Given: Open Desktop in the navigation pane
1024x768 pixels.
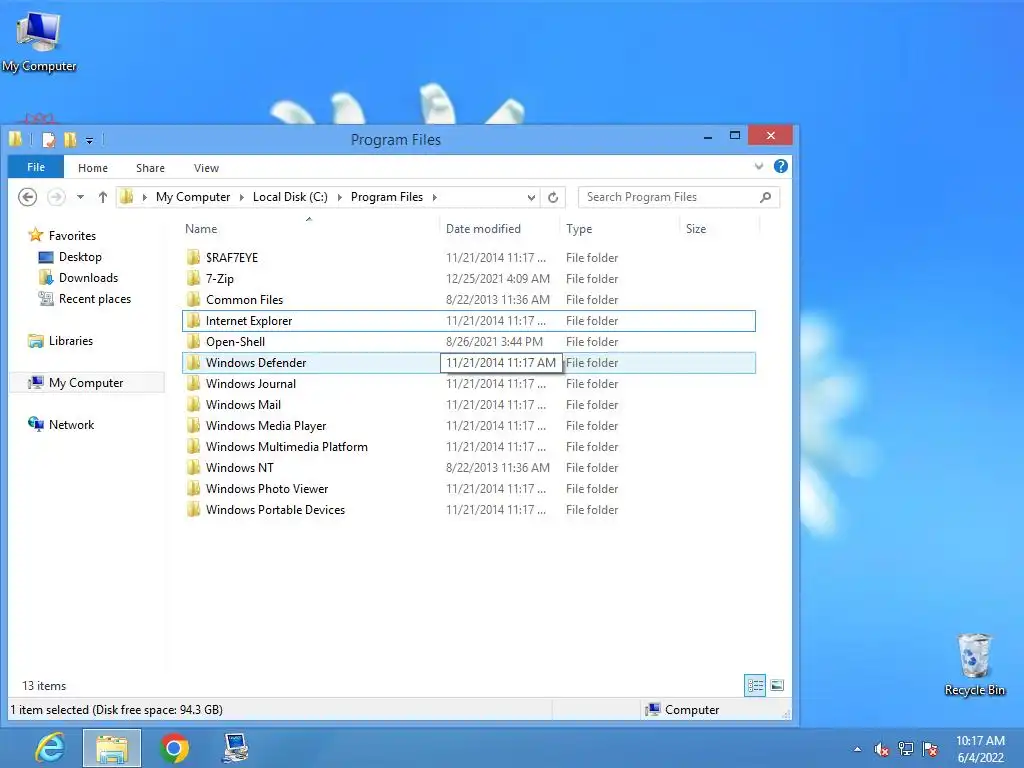Looking at the screenshot, I should pos(71,257).
